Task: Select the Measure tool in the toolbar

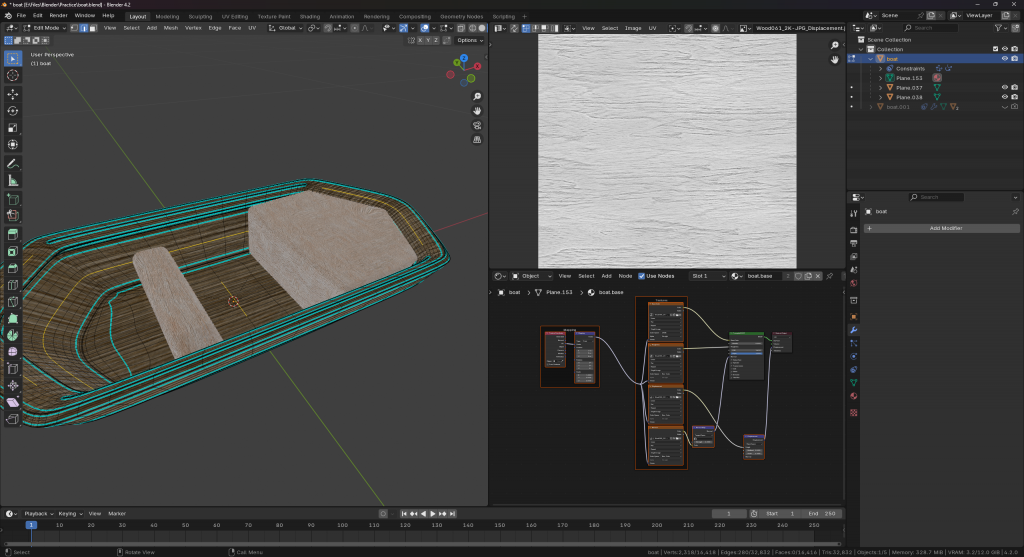Action: 13,180
